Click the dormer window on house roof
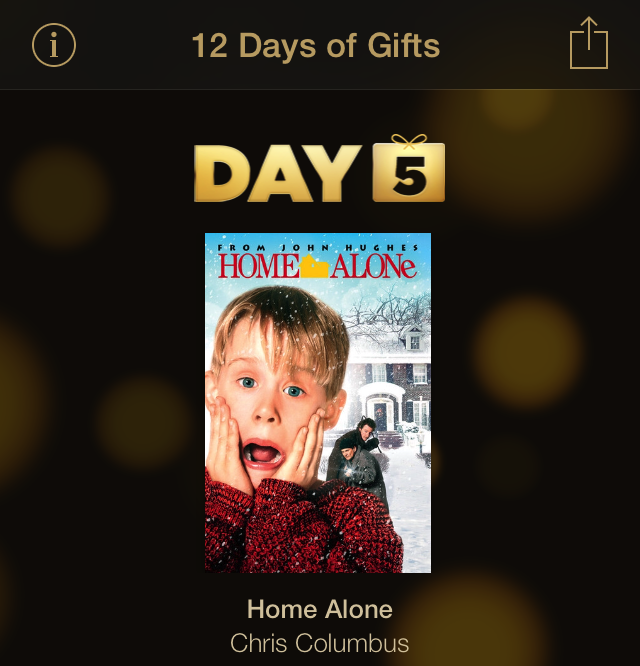Screen dimensions: 640x666 (414, 340)
